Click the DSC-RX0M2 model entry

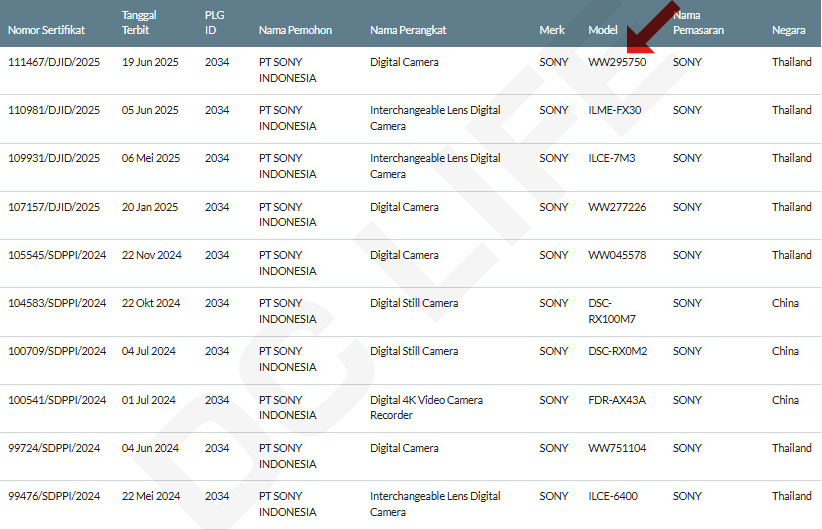tap(617, 351)
